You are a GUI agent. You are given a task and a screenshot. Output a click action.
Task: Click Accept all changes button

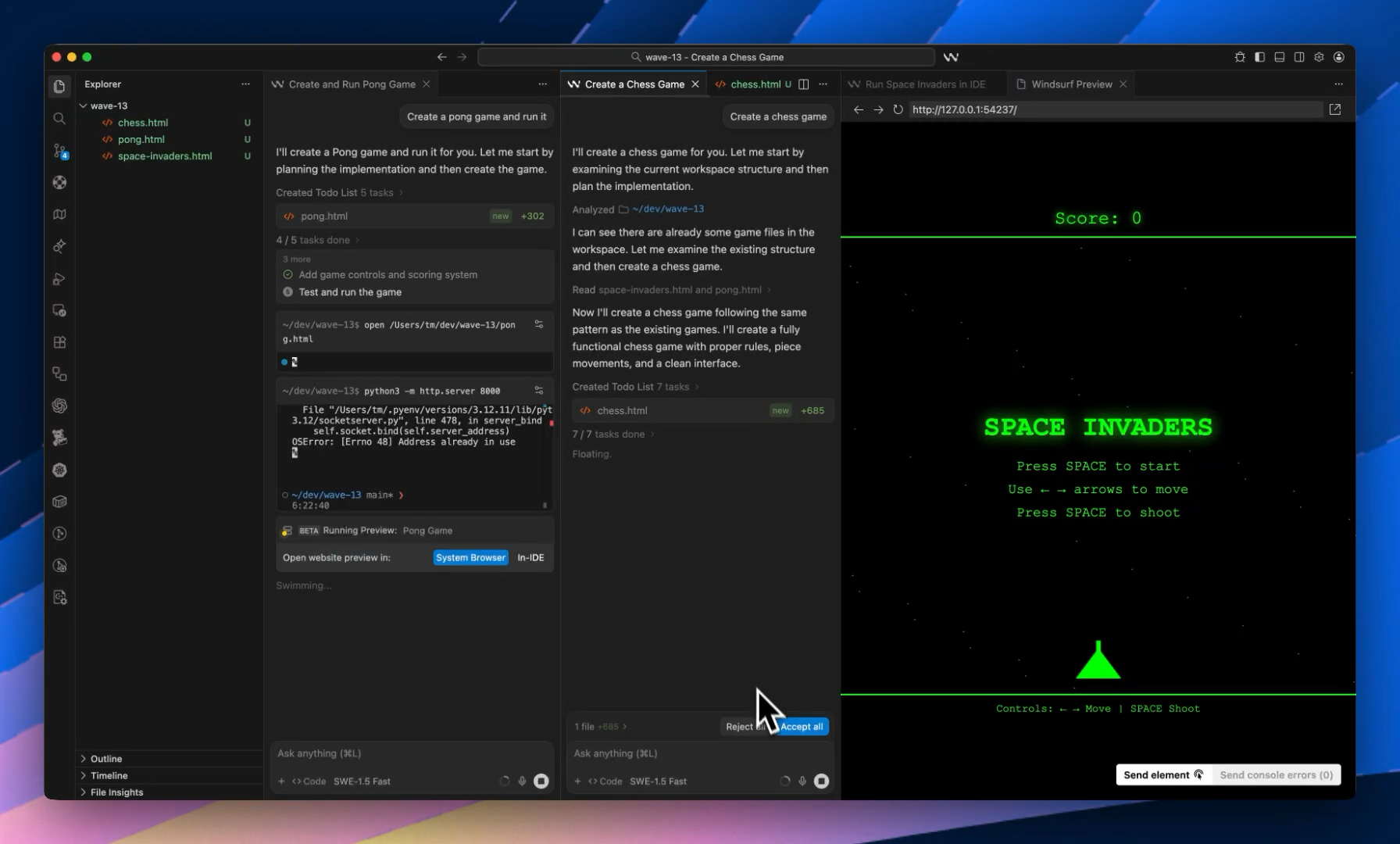pyautogui.click(x=802, y=726)
